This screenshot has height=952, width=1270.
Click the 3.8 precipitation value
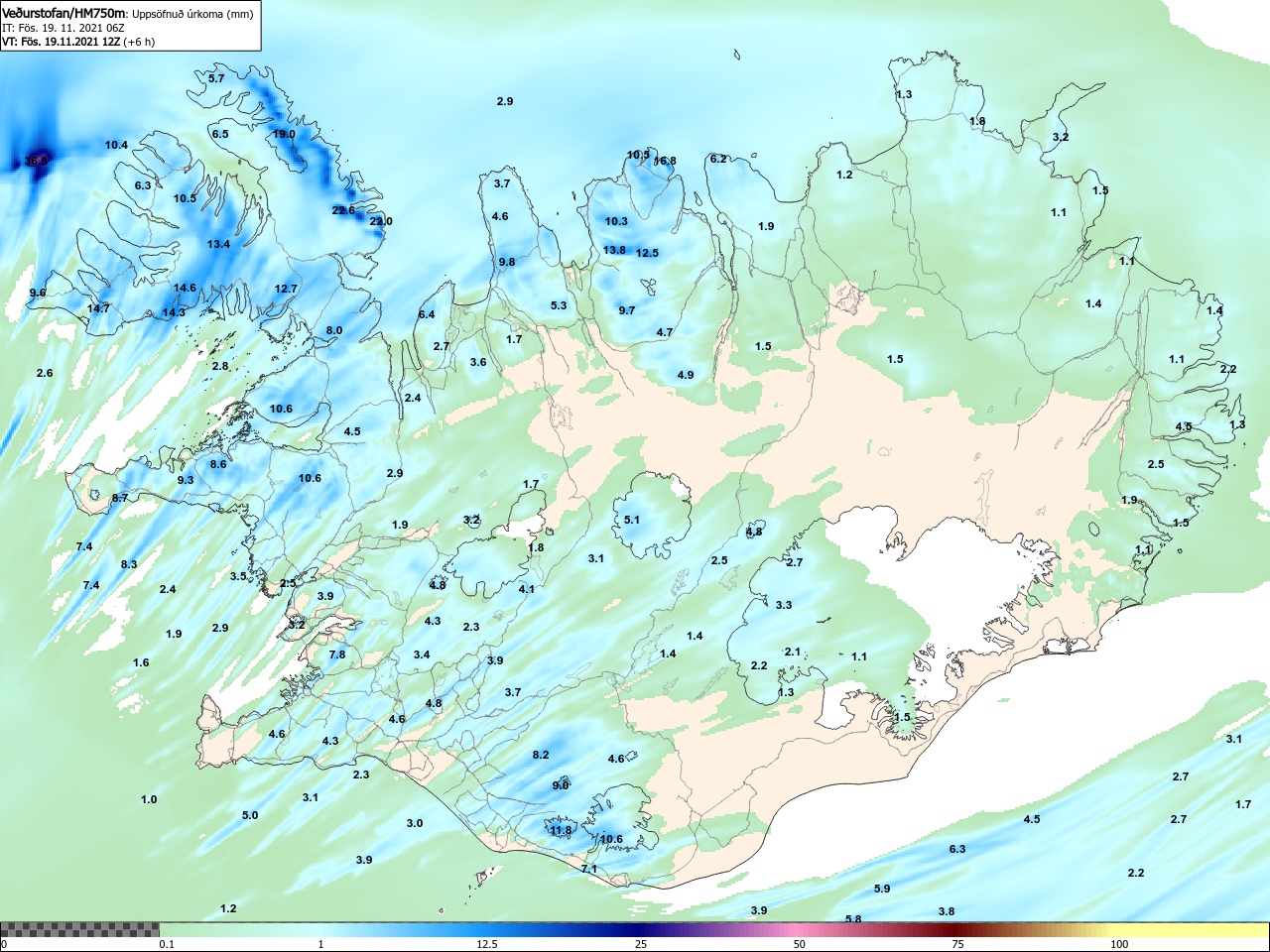[947, 911]
